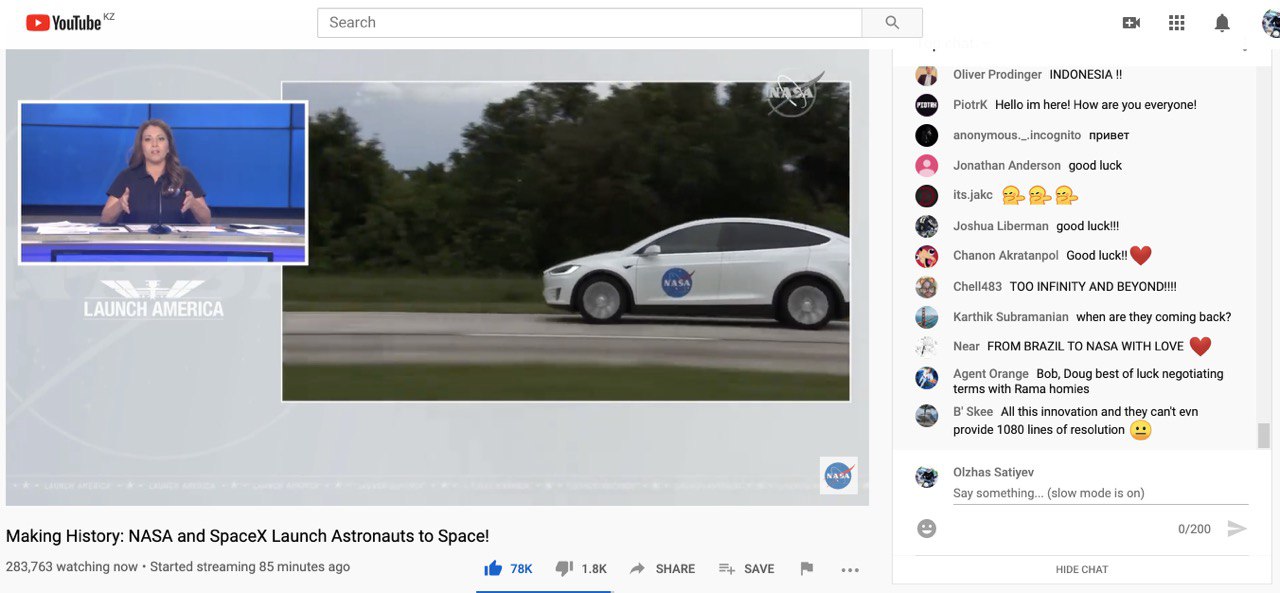Click the presenter inset in video player
Image resolution: width=1280 pixels, height=593 pixels.
pos(163,183)
